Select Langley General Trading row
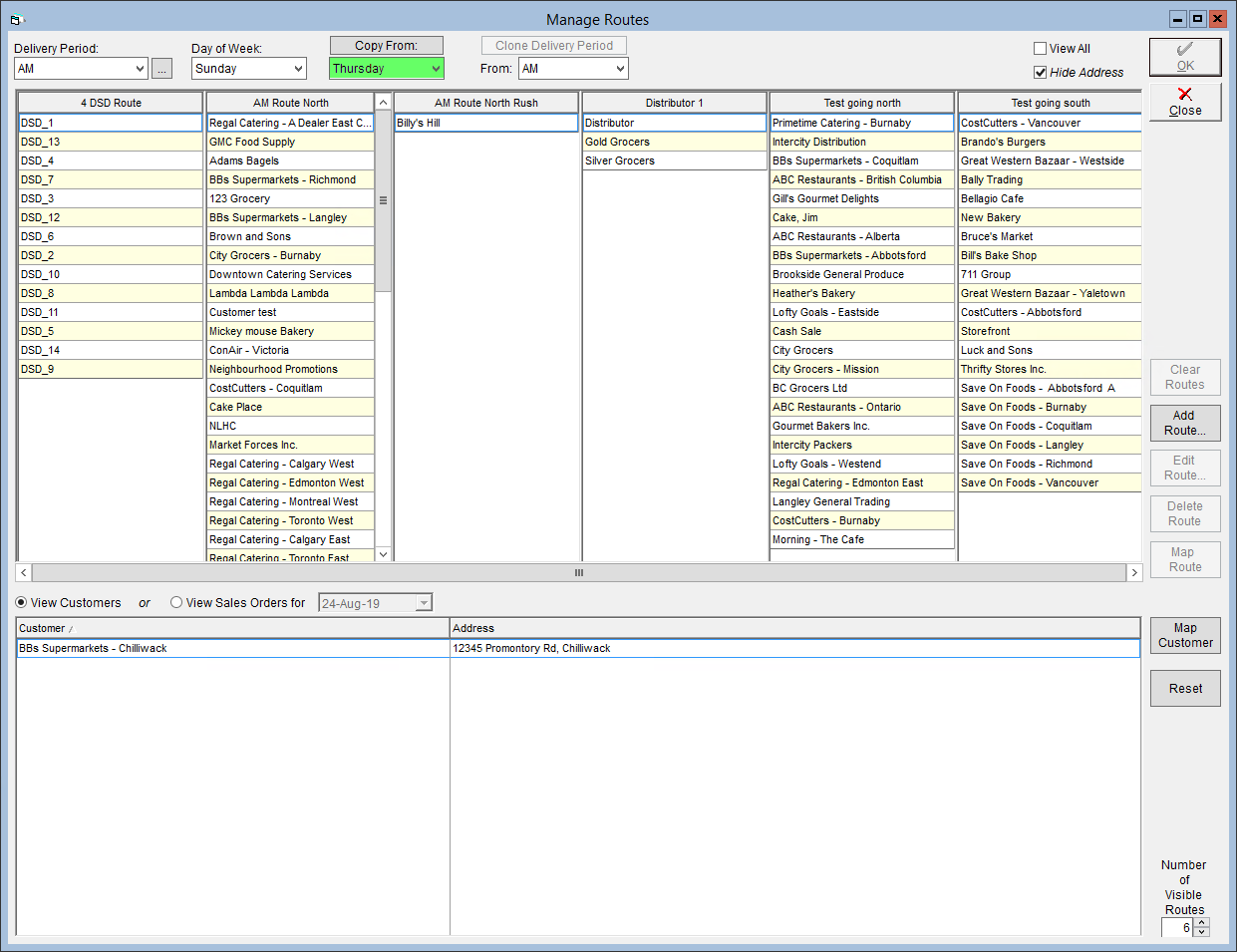Image resolution: width=1237 pixels, height=952 pixels. (862, 501)
